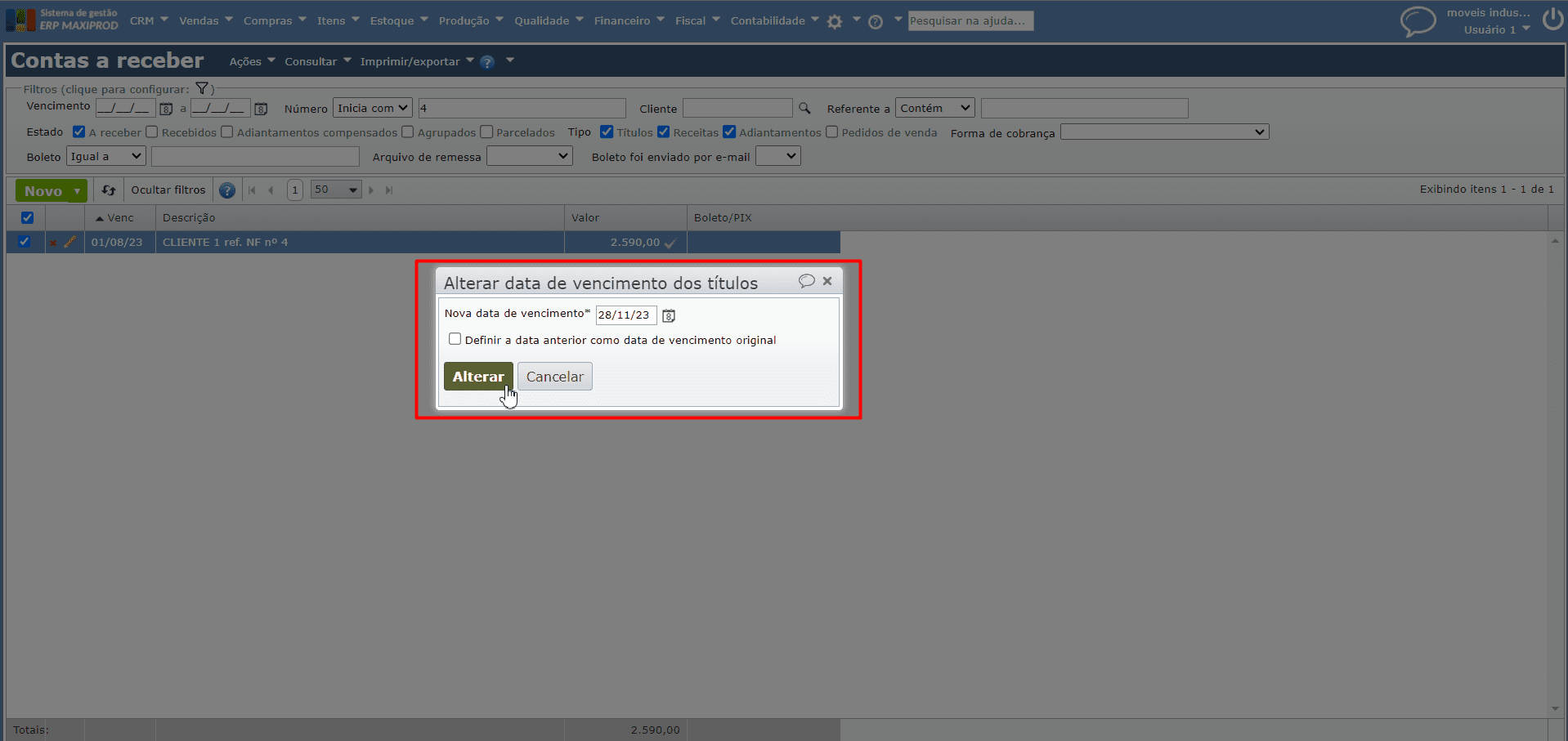1568x741 pixels.
Task: Click the power logout icon
Action: click(1552, 19)
